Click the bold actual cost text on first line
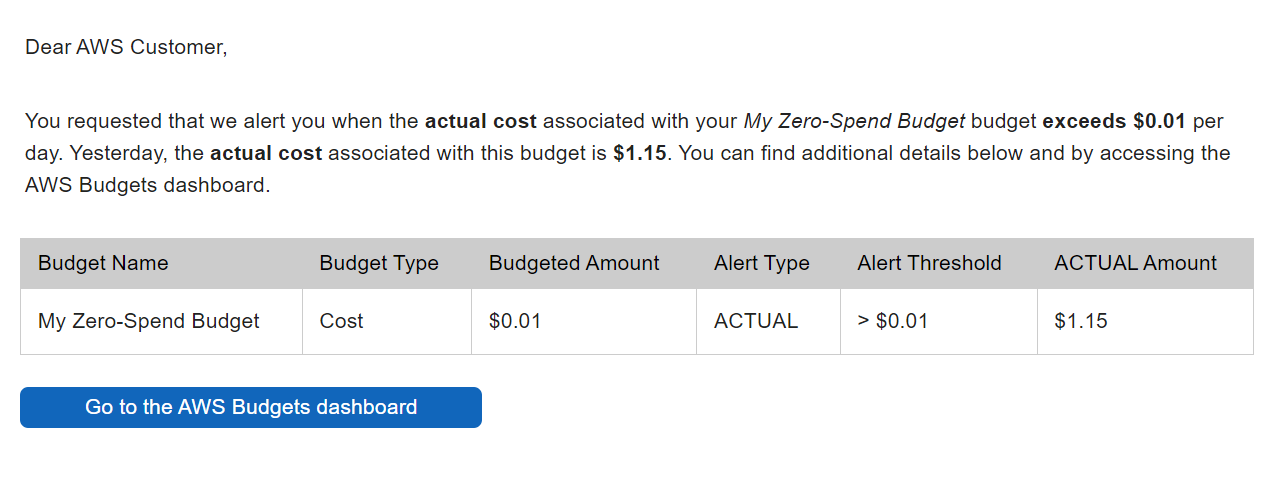This screenshot has width=1263, height=483. [x=481, y=122]
